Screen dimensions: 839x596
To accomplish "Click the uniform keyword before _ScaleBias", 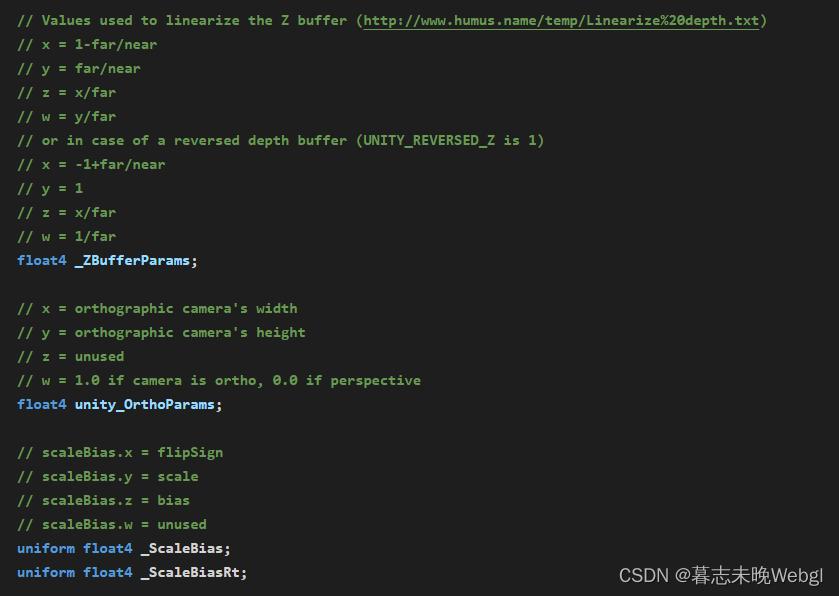I will coord(46,548).
